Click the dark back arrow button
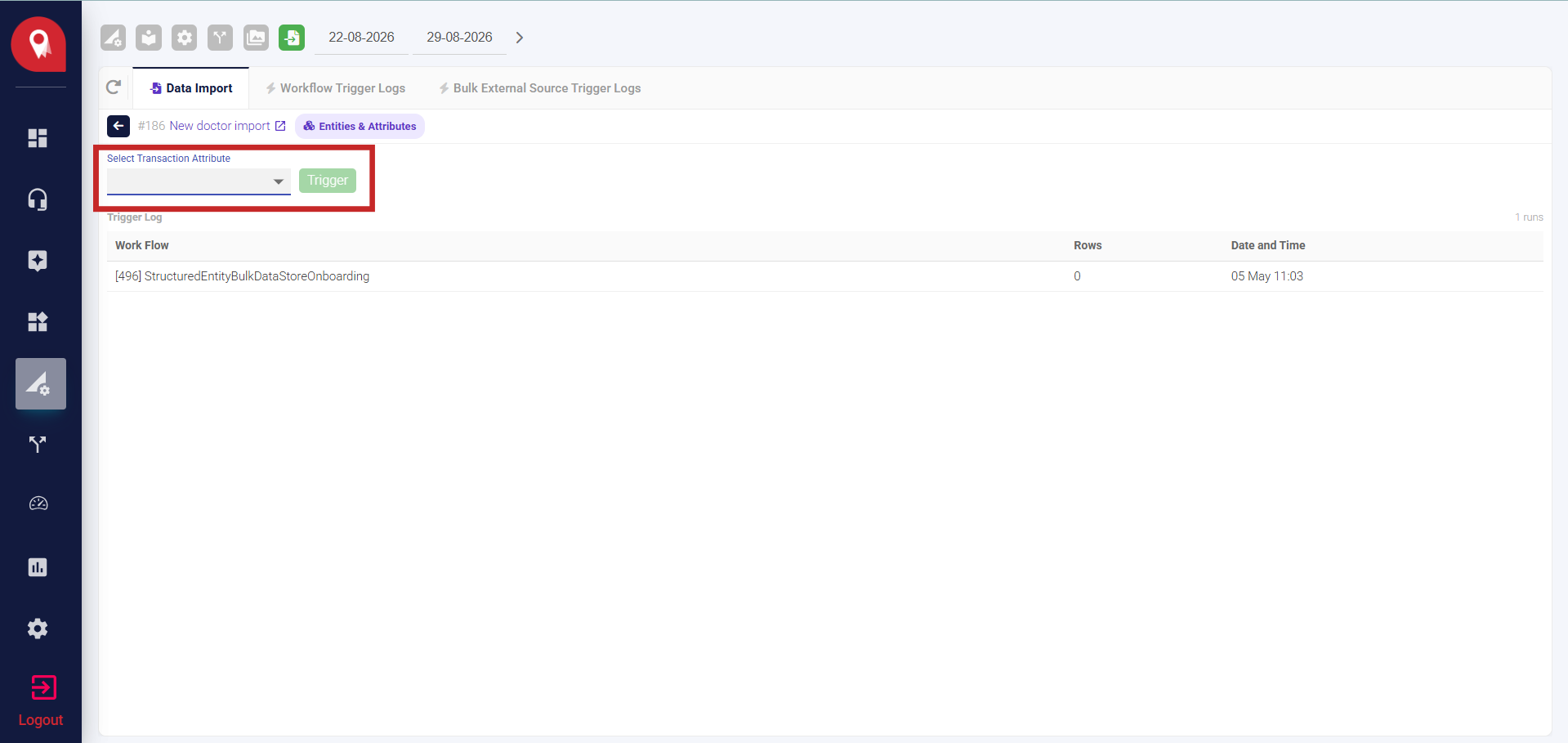1568x743 pixels. pyautogui.click(x=118, y=126)
